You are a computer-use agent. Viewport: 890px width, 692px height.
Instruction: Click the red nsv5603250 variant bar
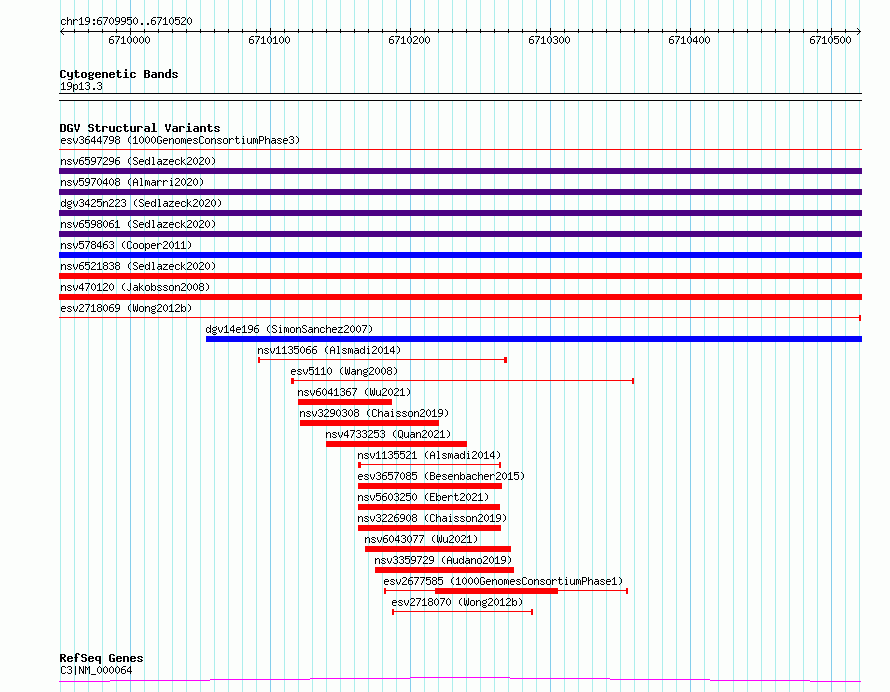(429, 507)
